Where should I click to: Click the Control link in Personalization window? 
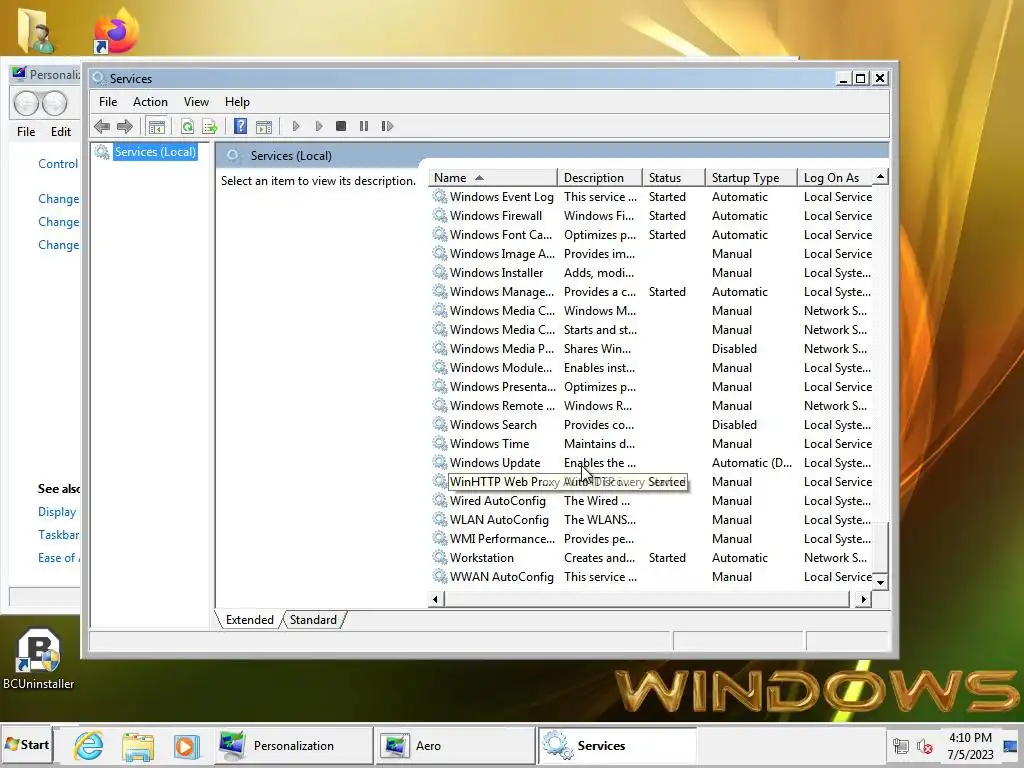point(58,164)
